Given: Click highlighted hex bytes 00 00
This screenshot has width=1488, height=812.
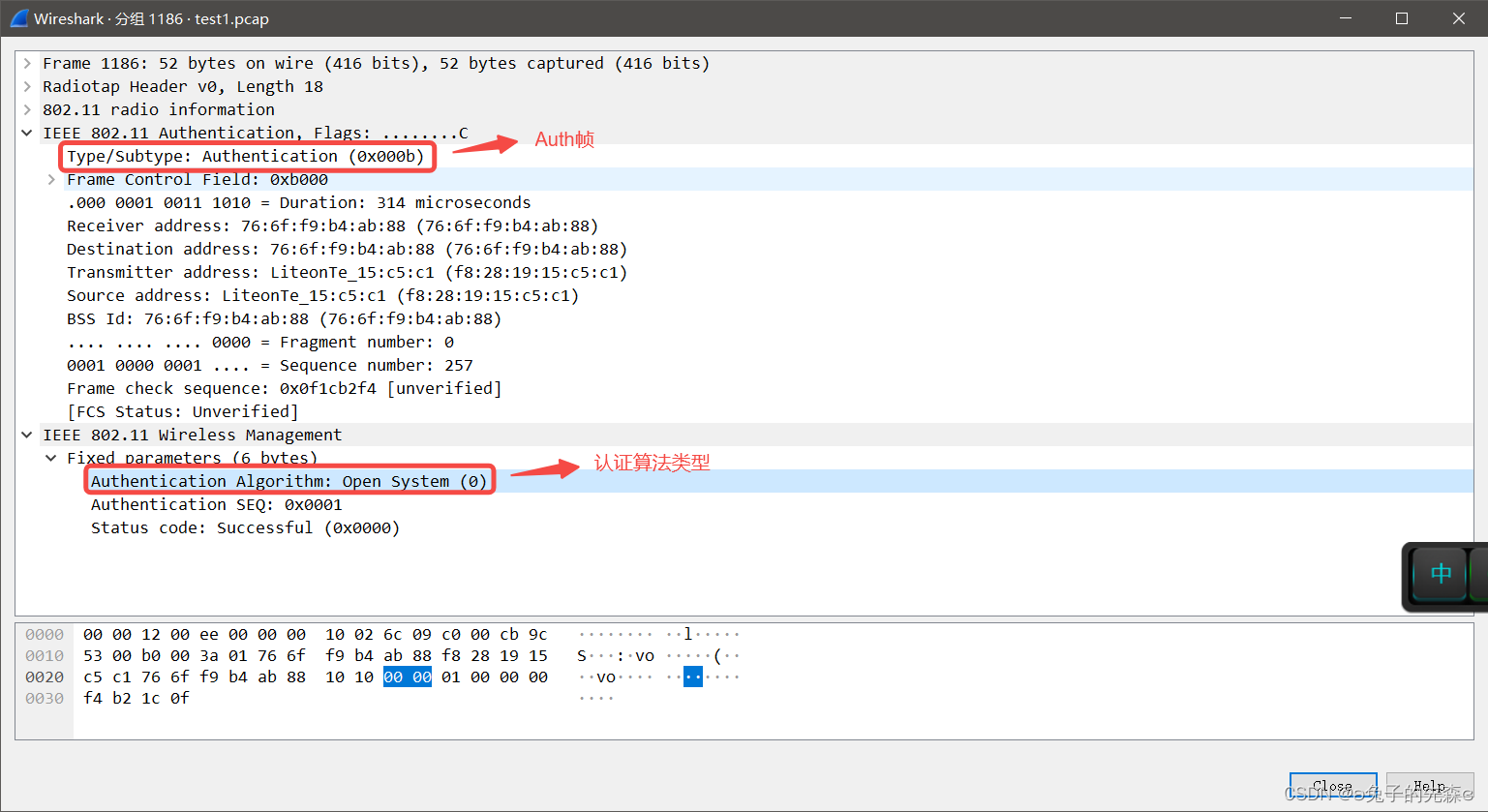Looking at the screenshot, I should (x=408, y=677).
